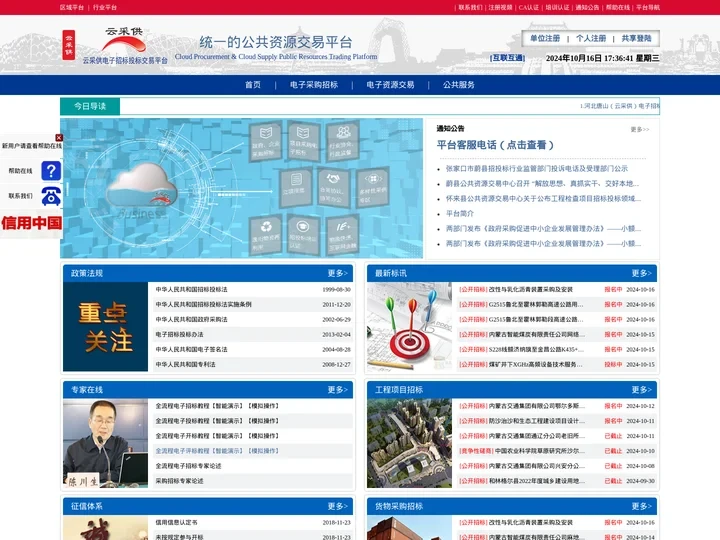The height and width of the screenshot is (540, 720).
Task: Expand 更多 in 专家在线 panel
Action: point(338,390)
